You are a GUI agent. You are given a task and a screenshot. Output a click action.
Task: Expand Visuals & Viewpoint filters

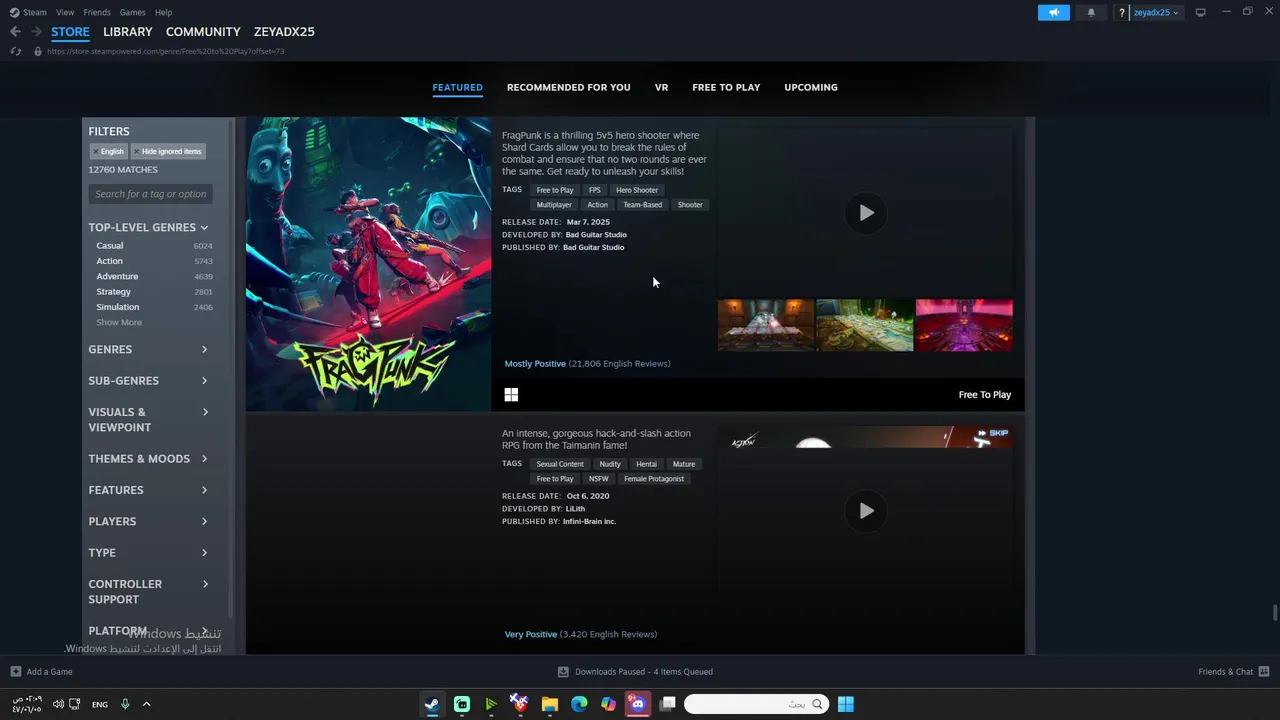148,420
